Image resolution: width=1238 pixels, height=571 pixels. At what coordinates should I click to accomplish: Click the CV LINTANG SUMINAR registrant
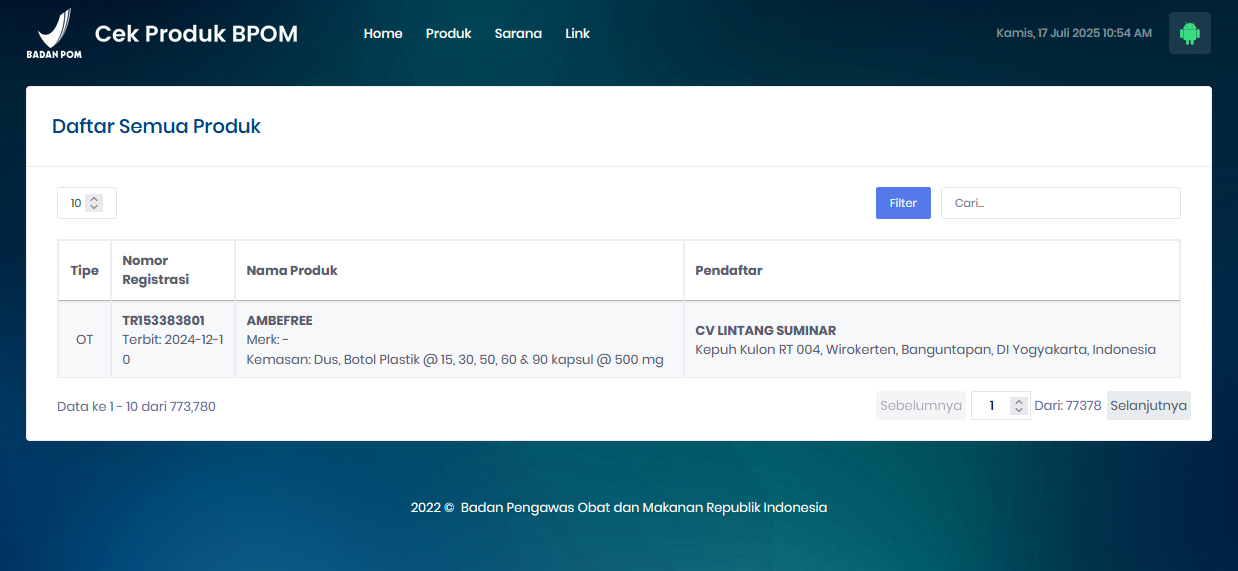click(765, 331)
